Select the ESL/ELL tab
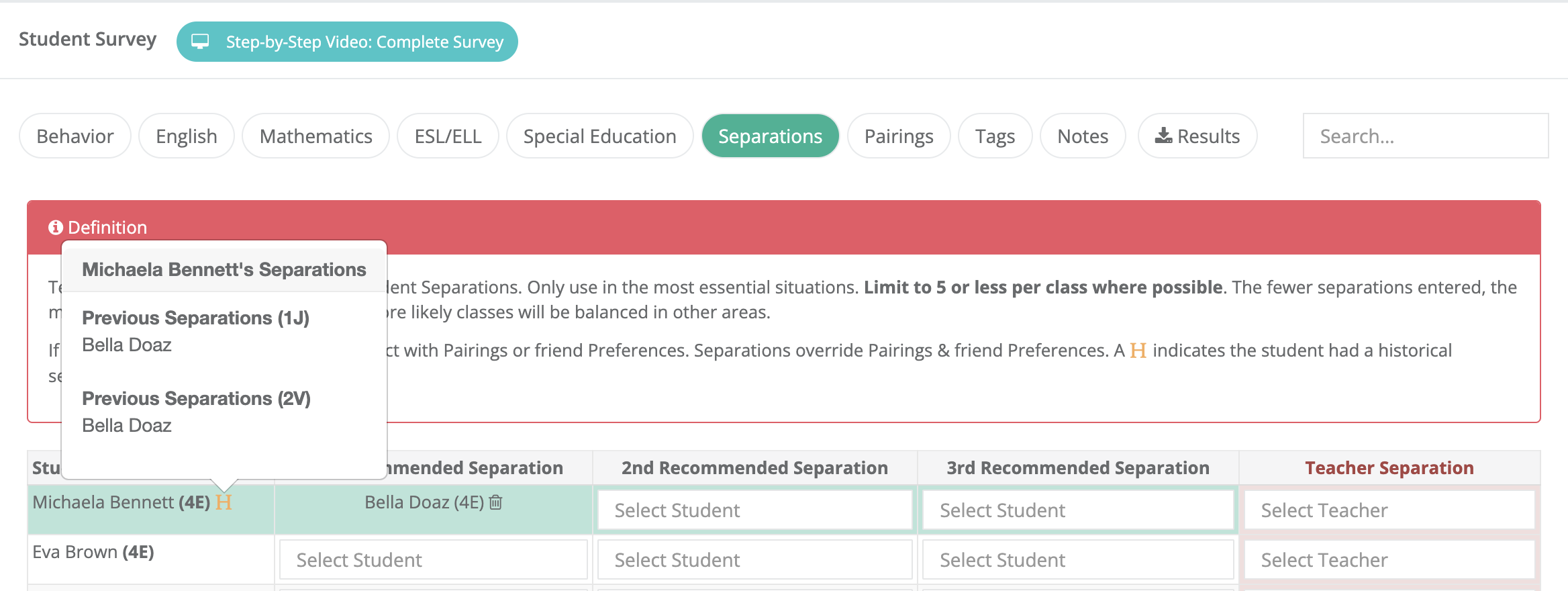The width and height of the screenshot is (1568, 591). [x=448, y=136]
